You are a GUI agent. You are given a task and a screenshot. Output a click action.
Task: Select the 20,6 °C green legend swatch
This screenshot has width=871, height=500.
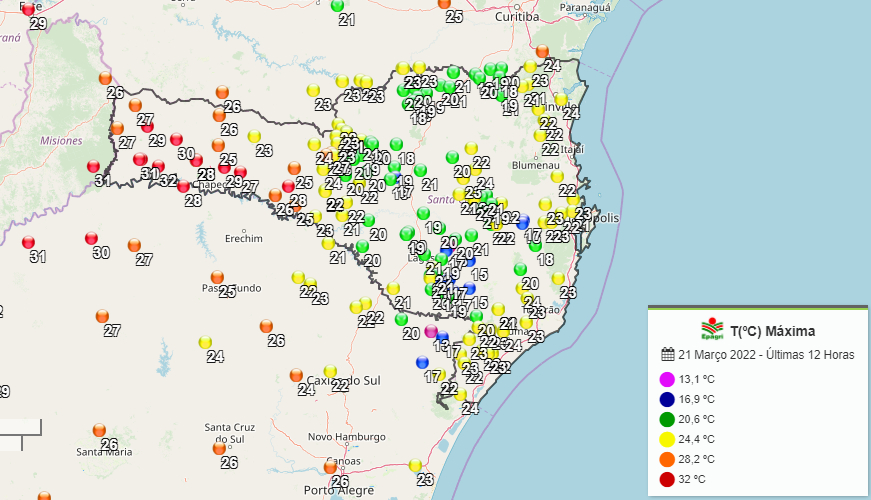(x=667, y=419)
